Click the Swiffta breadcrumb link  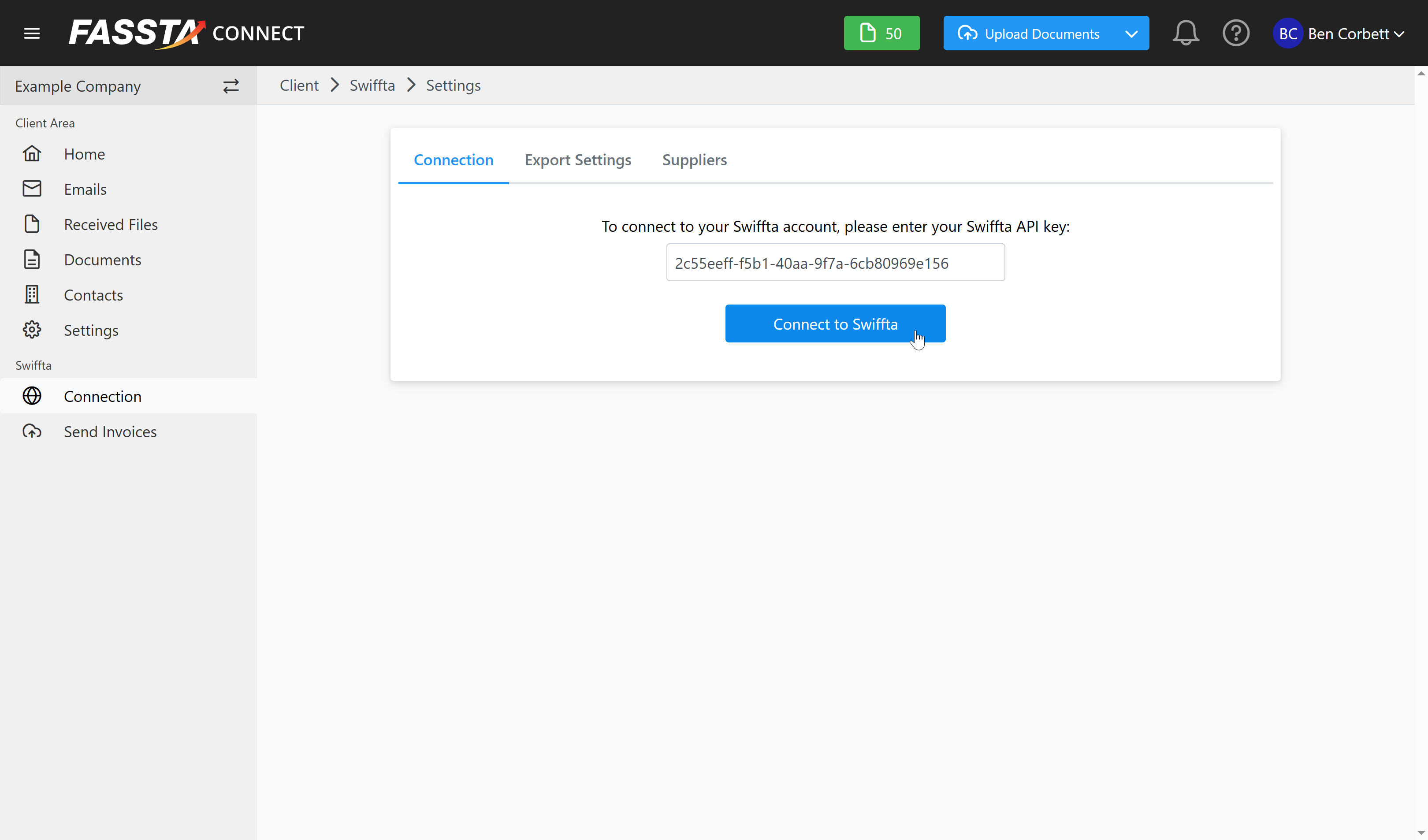pos(372,85)
